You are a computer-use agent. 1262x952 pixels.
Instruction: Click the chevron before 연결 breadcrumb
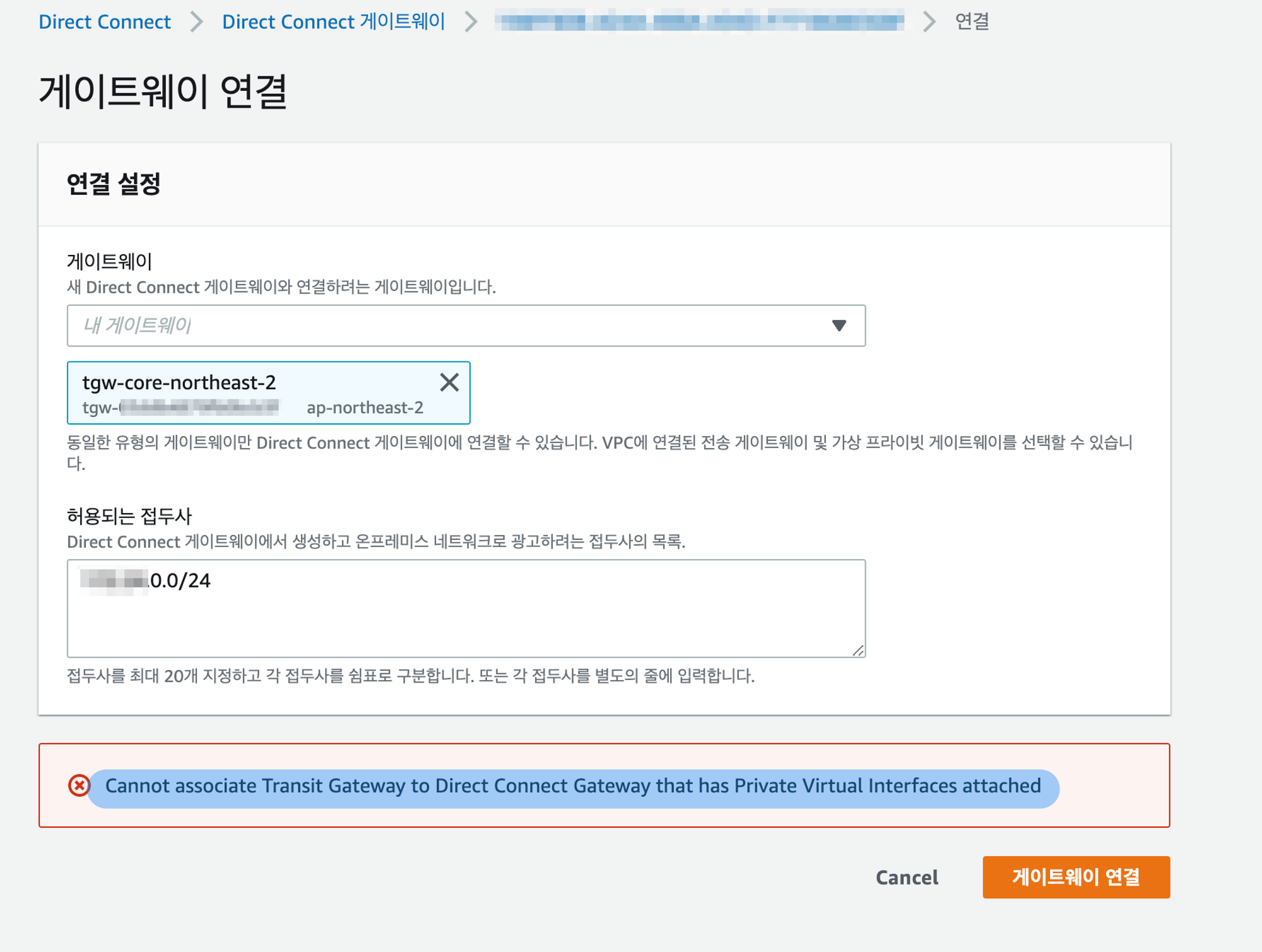coord(929,22)
